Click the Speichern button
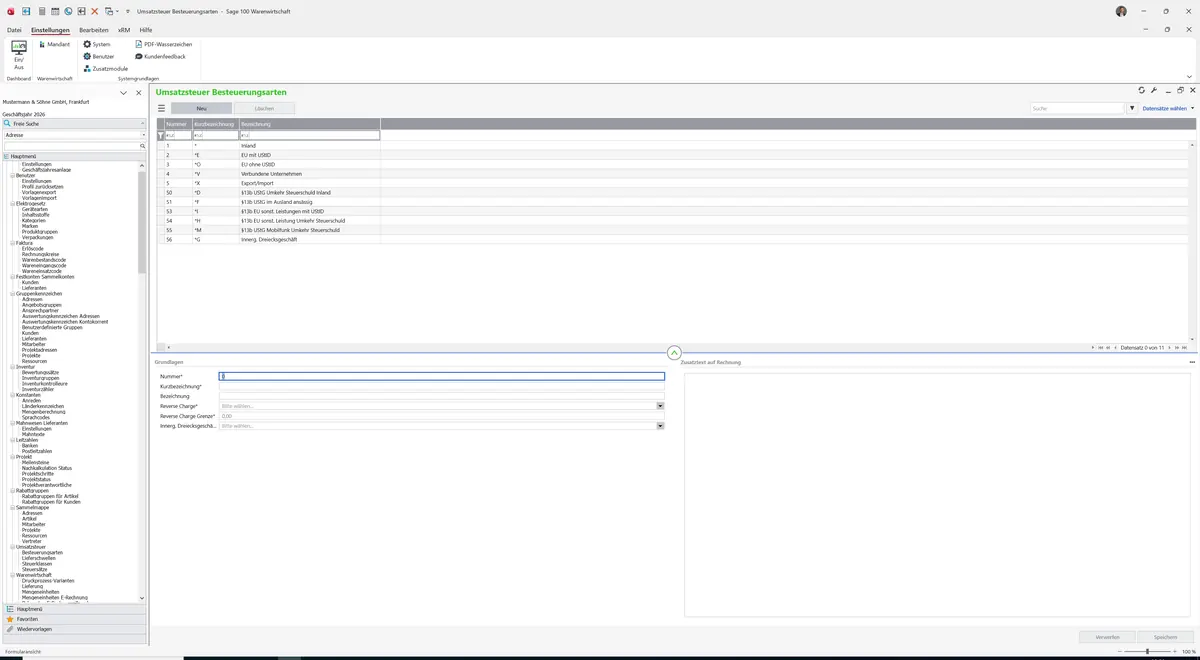The image size is (1200, 660). (x=1165, y=637)
